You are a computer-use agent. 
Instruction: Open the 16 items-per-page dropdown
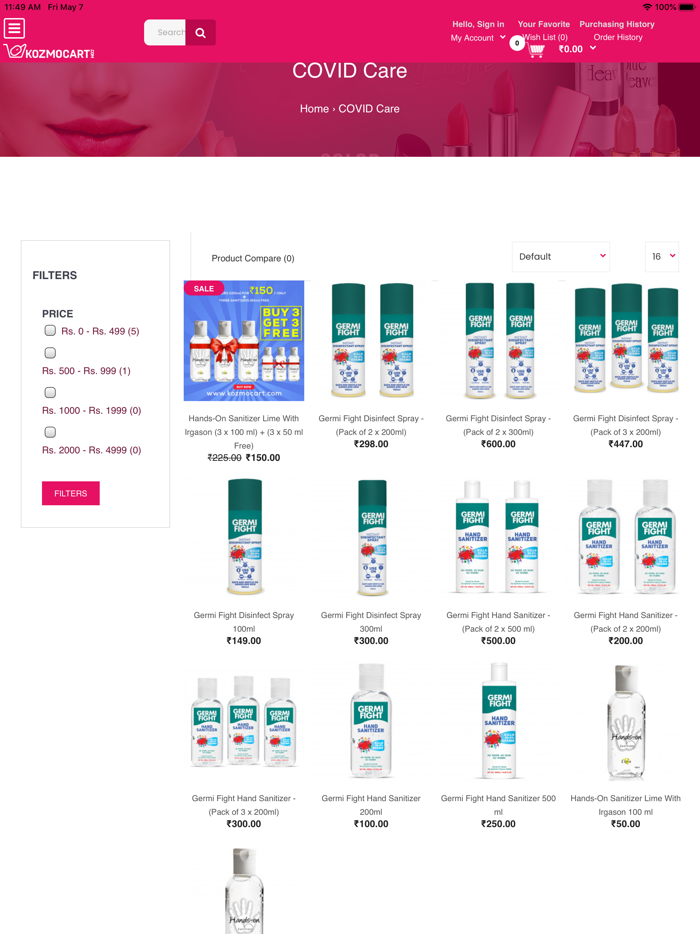(662, 257)
